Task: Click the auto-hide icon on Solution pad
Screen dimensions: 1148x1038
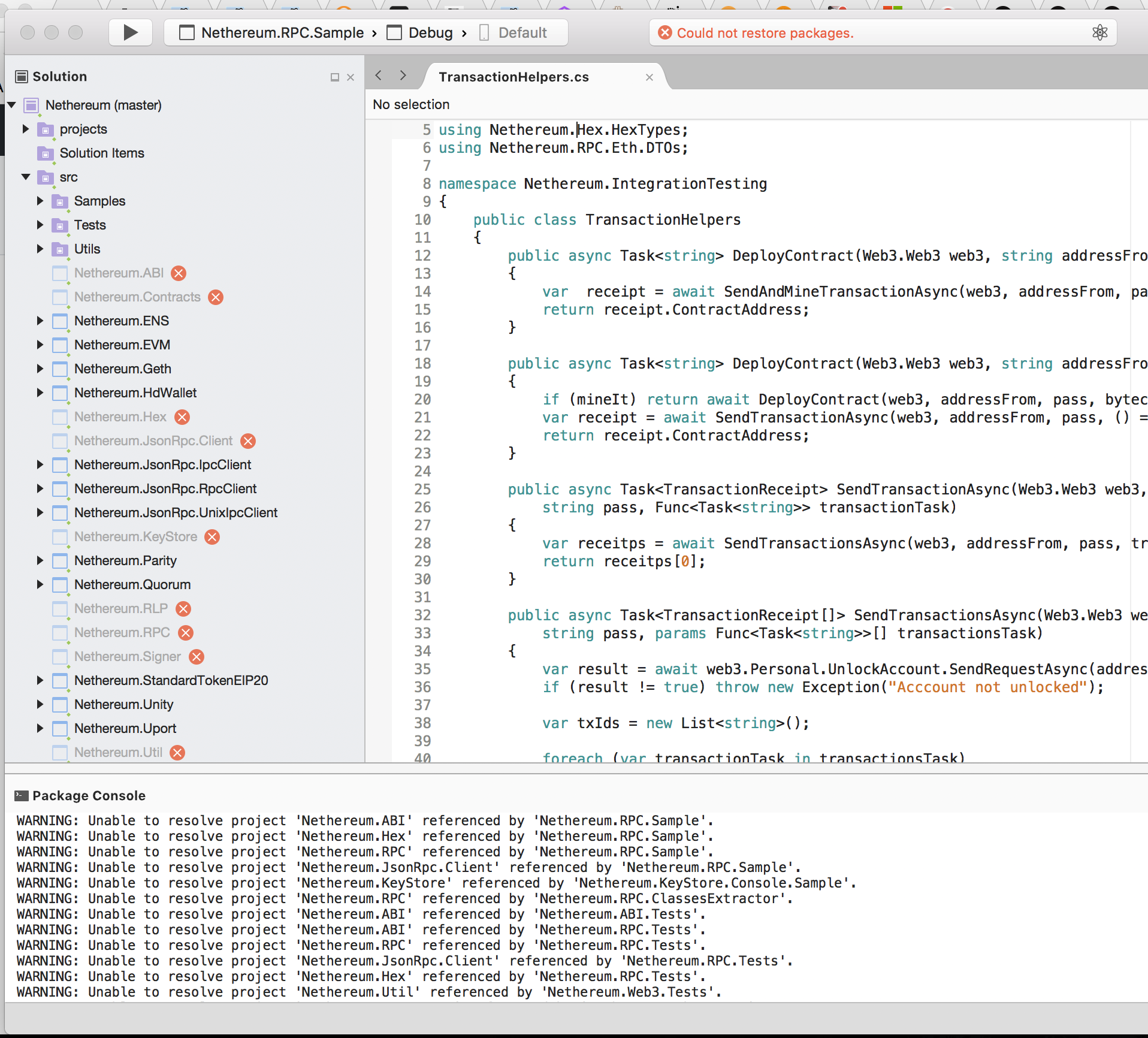Action: (x=335, y=77)
